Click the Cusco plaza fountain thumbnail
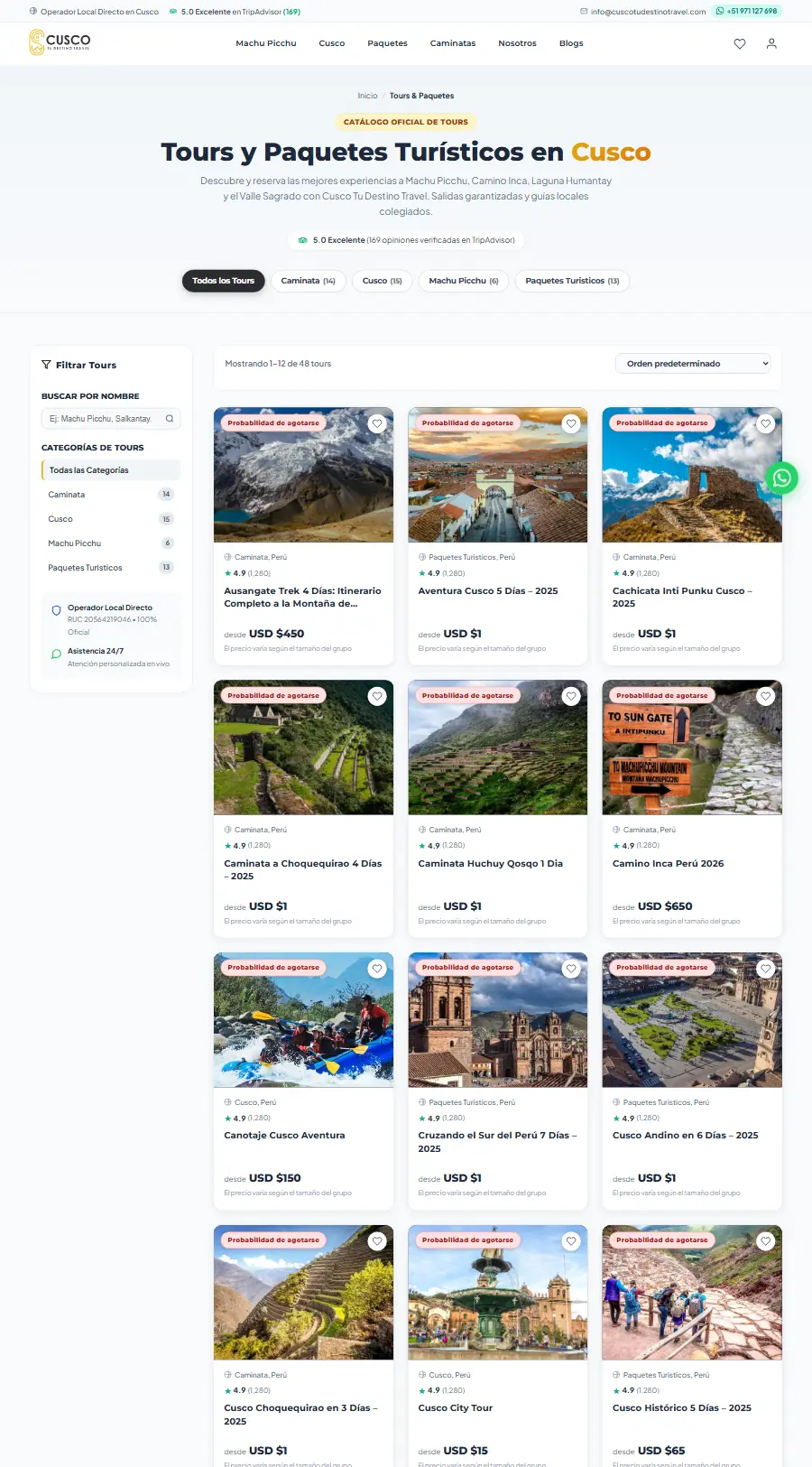This screenshot has height=1467, width=812. [498, 1293]
